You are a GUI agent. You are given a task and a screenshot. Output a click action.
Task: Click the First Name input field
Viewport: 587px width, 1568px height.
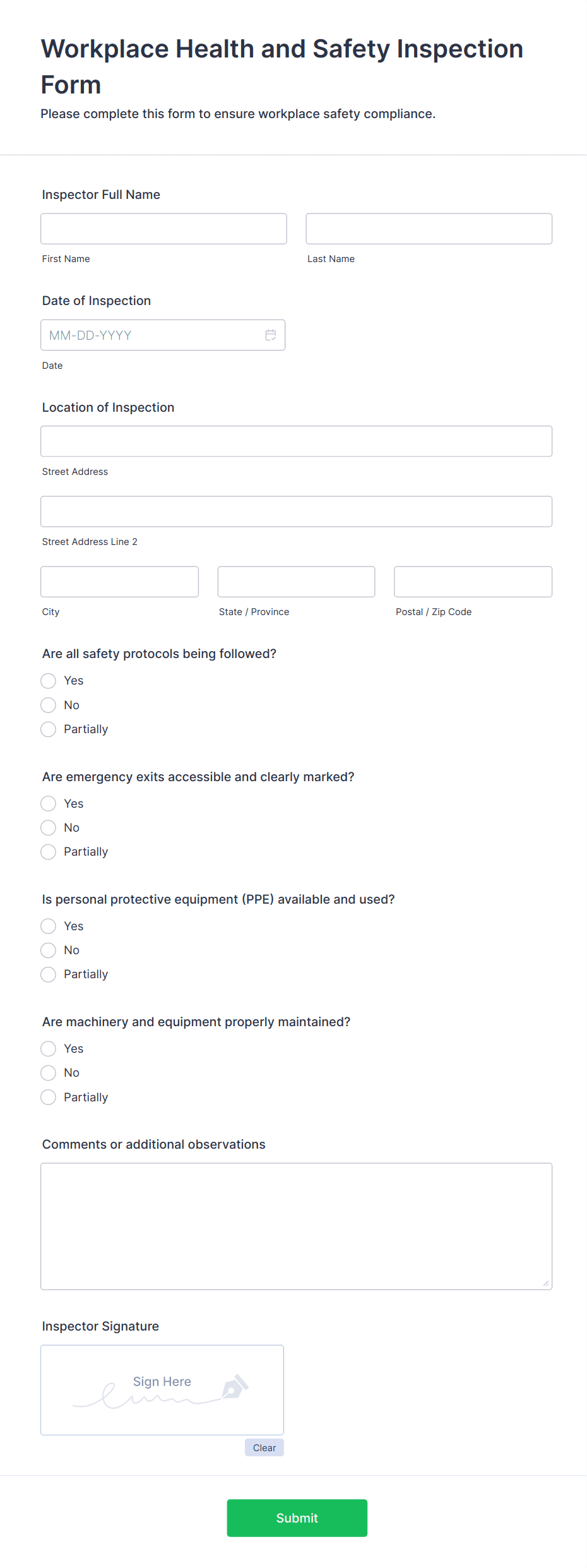pos(163,228)
